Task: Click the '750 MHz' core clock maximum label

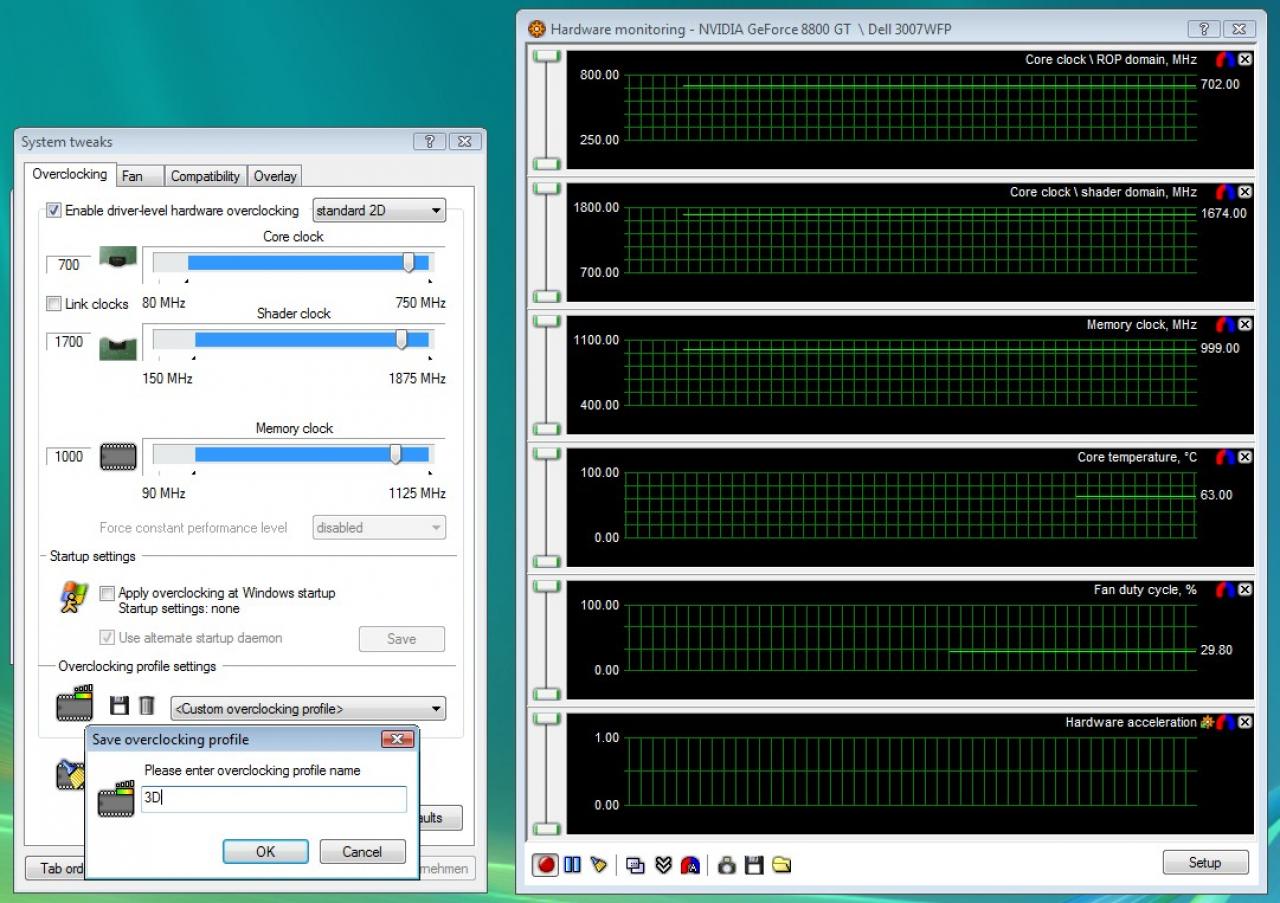Action: coord(421,303)
